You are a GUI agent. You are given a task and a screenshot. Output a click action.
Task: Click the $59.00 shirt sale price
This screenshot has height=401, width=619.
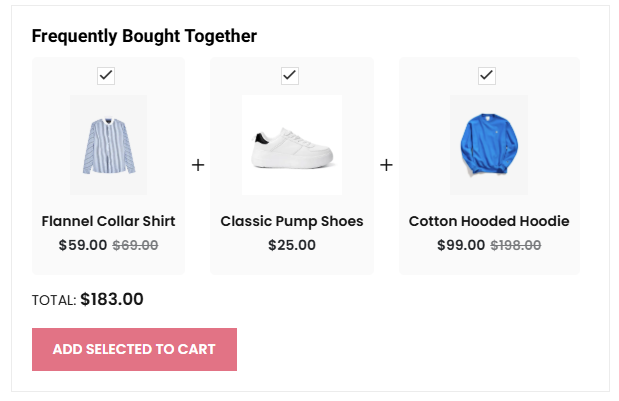(x=83, y=245)
